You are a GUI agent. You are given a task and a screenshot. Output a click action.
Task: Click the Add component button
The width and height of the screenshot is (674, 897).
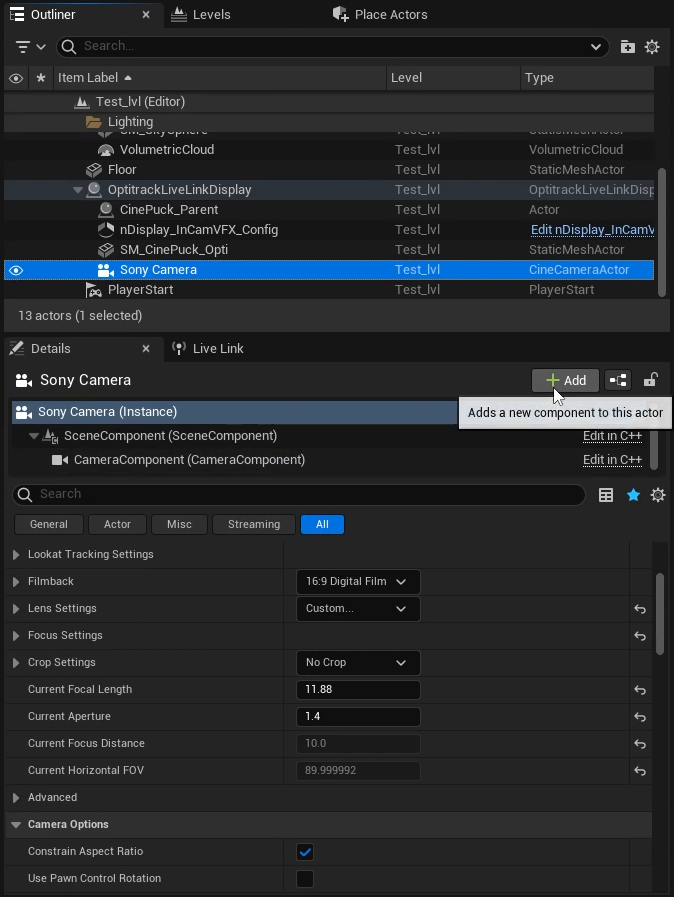pyautogui.click(x=565, y=380)
